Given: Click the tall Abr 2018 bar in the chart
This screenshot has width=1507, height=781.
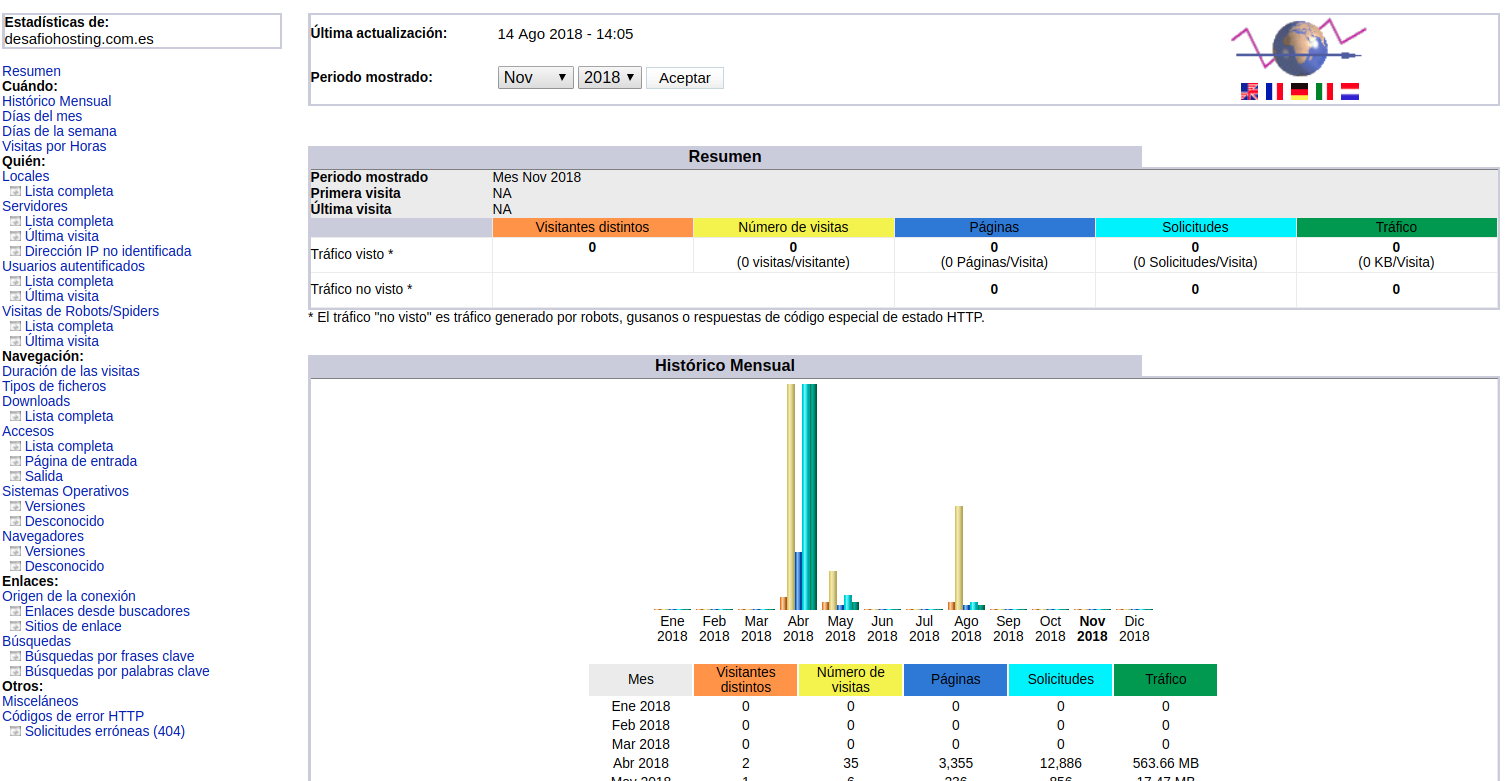Looking at the screenshot, I should coord(809,495).
